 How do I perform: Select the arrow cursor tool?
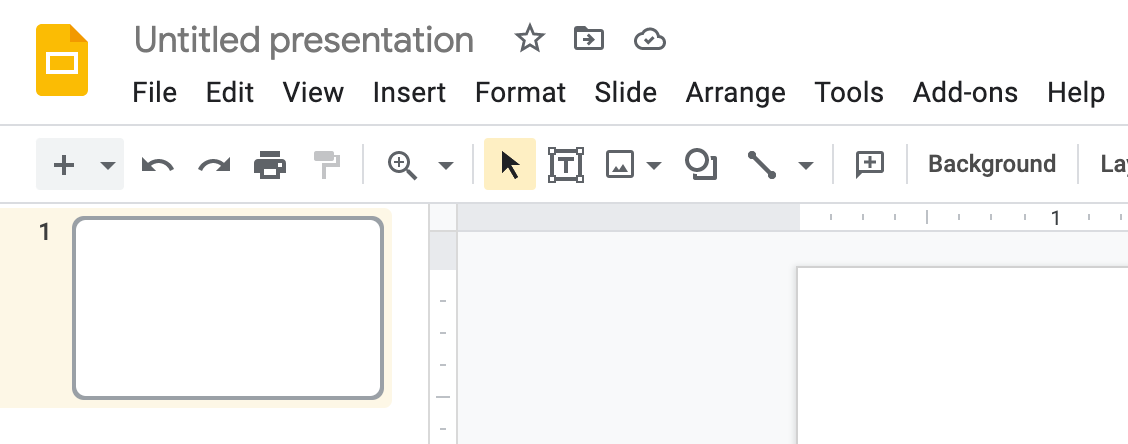click(510, 165)
